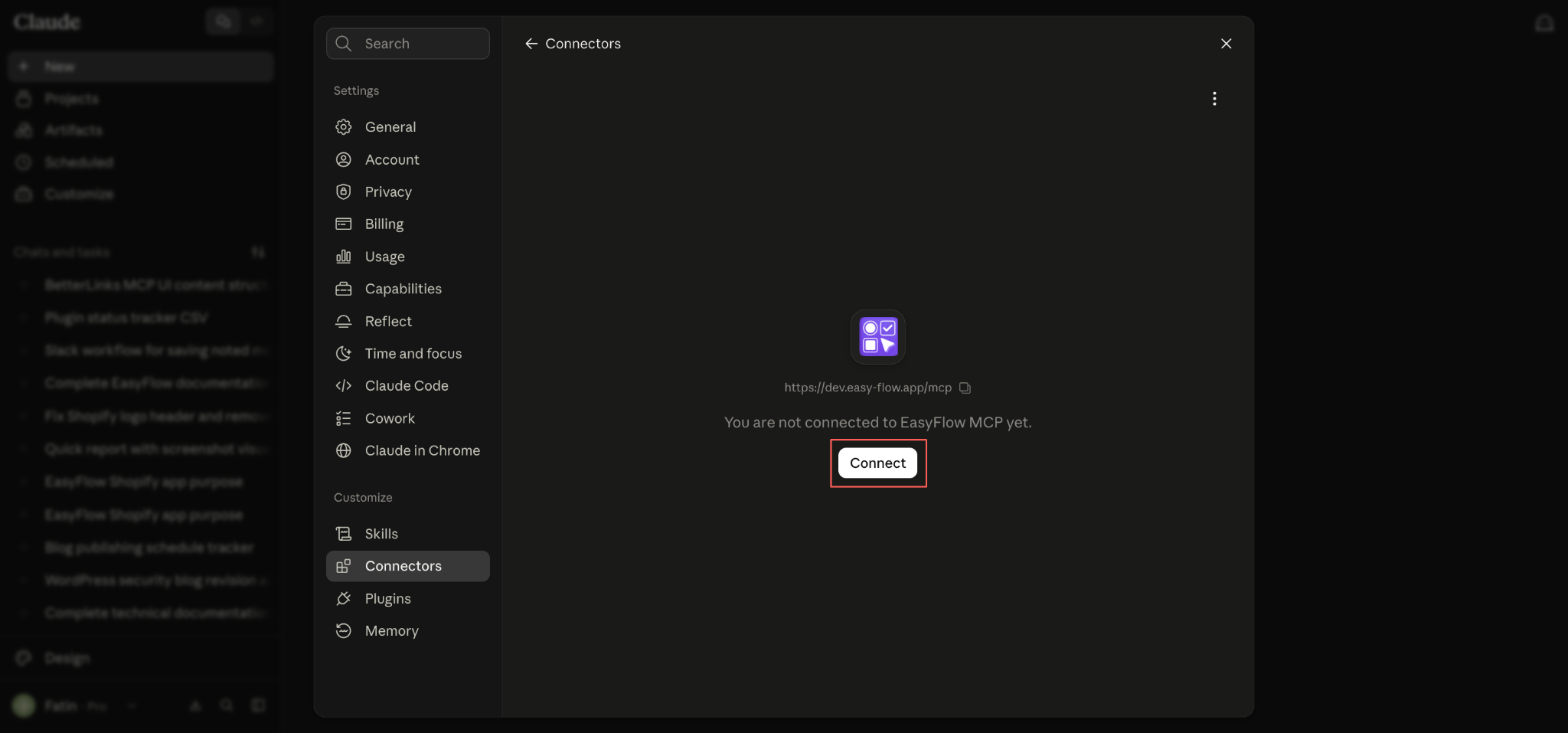
Task: Click the Privacy shield icon
Action: click(x=344, y=191)
